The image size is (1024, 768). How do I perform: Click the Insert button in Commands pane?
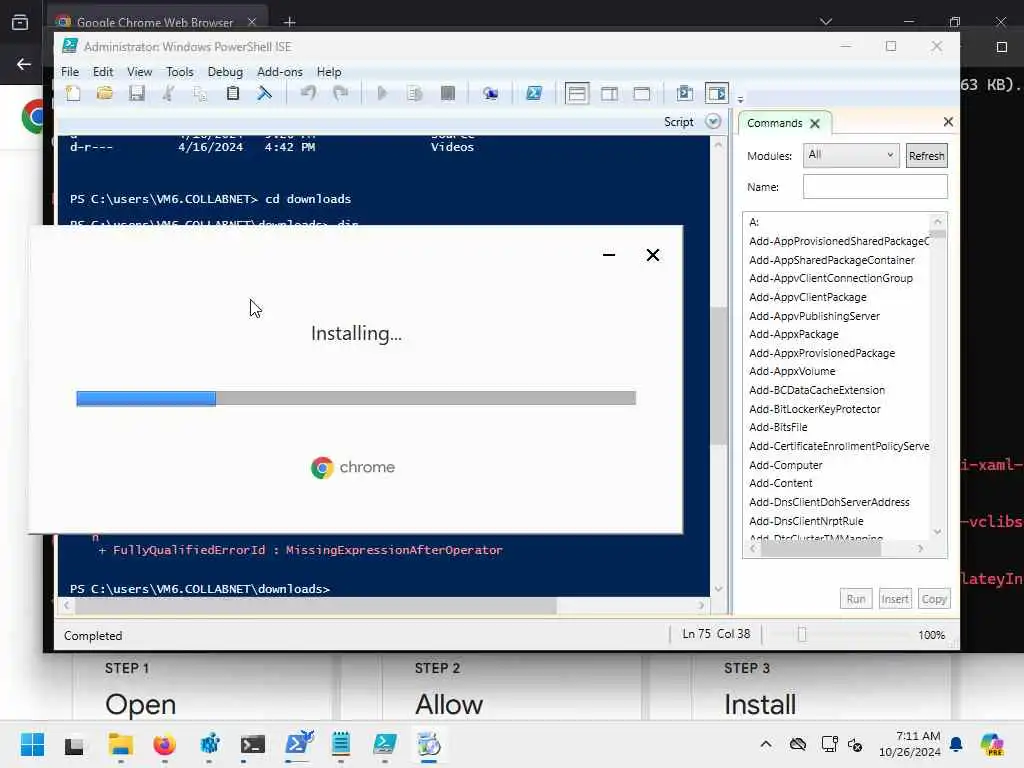click(x=895, y=599)
